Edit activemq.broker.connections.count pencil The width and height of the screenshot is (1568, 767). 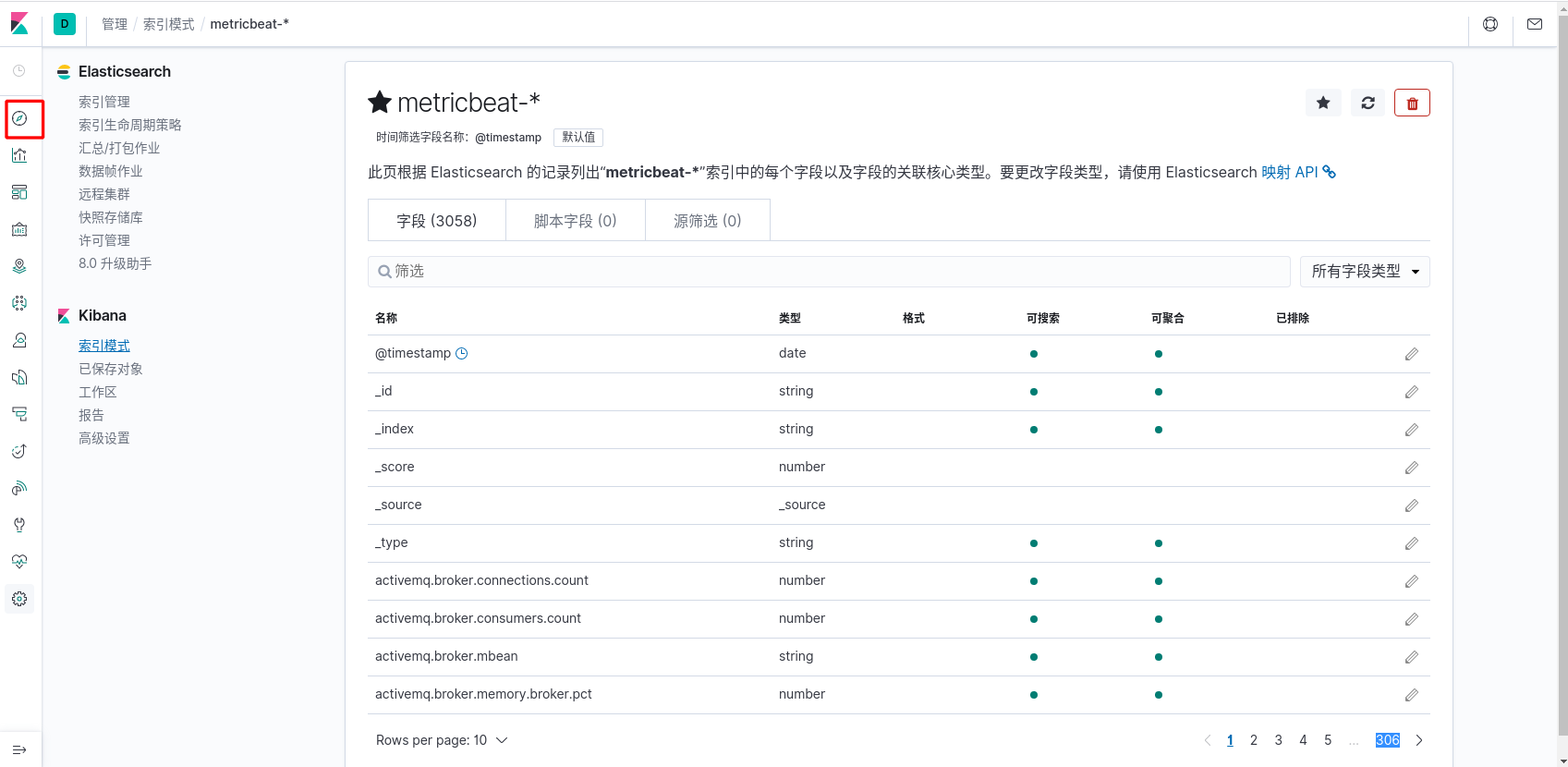pos(1412,581)
